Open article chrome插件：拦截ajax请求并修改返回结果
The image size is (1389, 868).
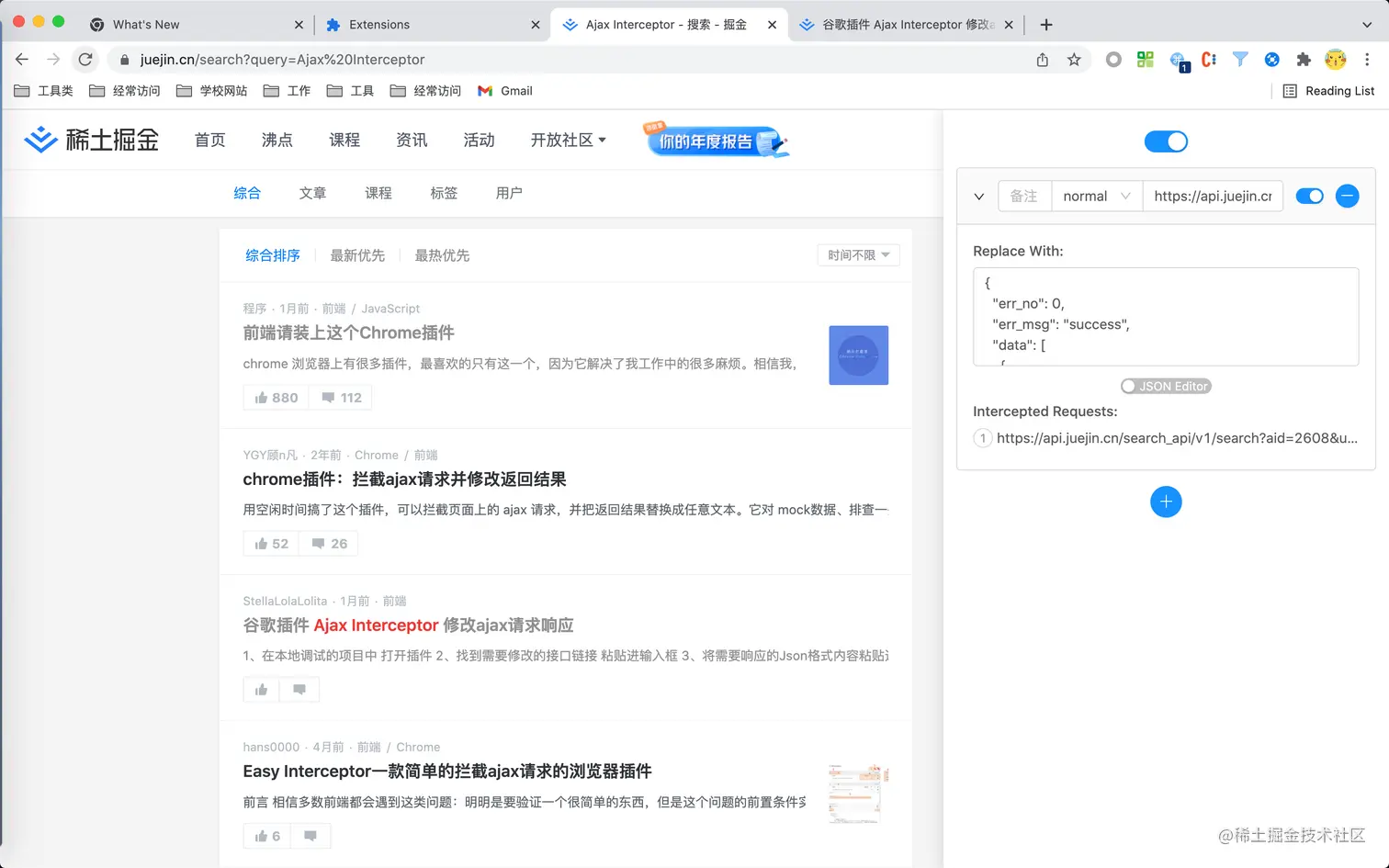coord(404,479)
